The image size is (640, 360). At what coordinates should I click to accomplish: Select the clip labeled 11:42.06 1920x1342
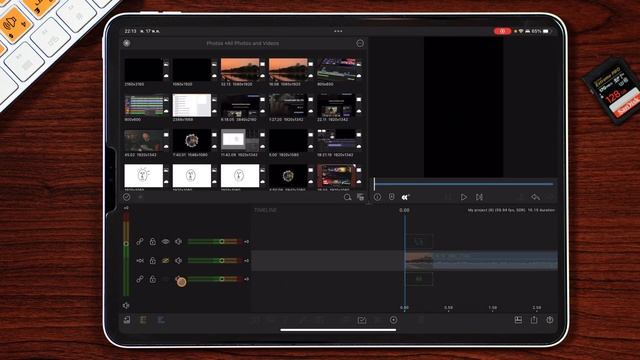point(240,141)
